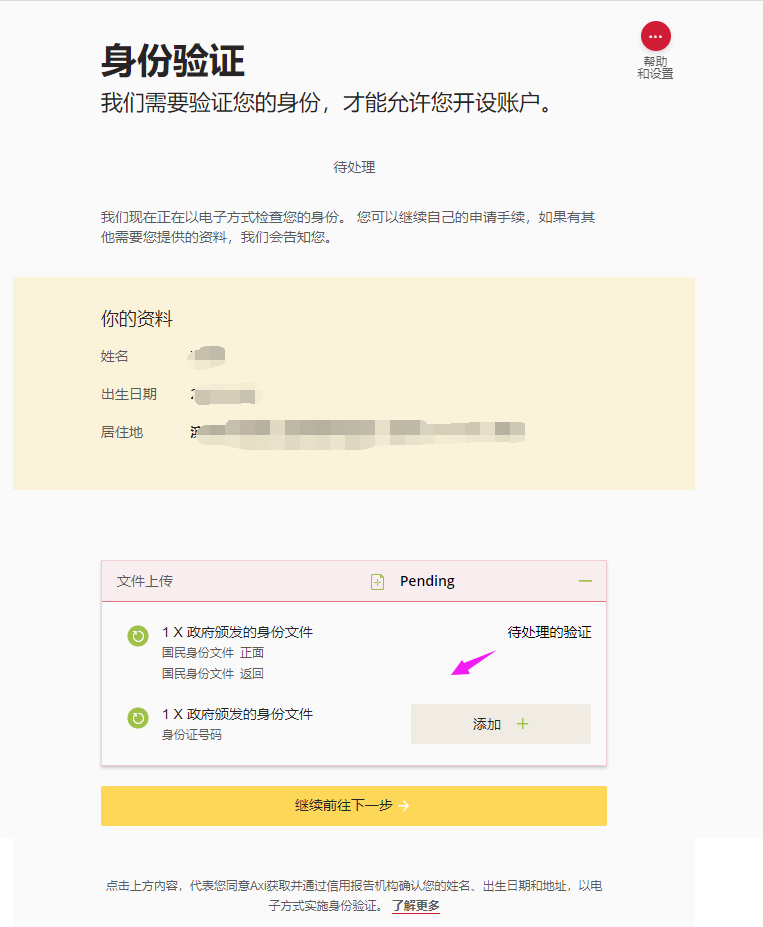Click green status icon beside 国民身份文件 entry

click(x=138, y=636)
